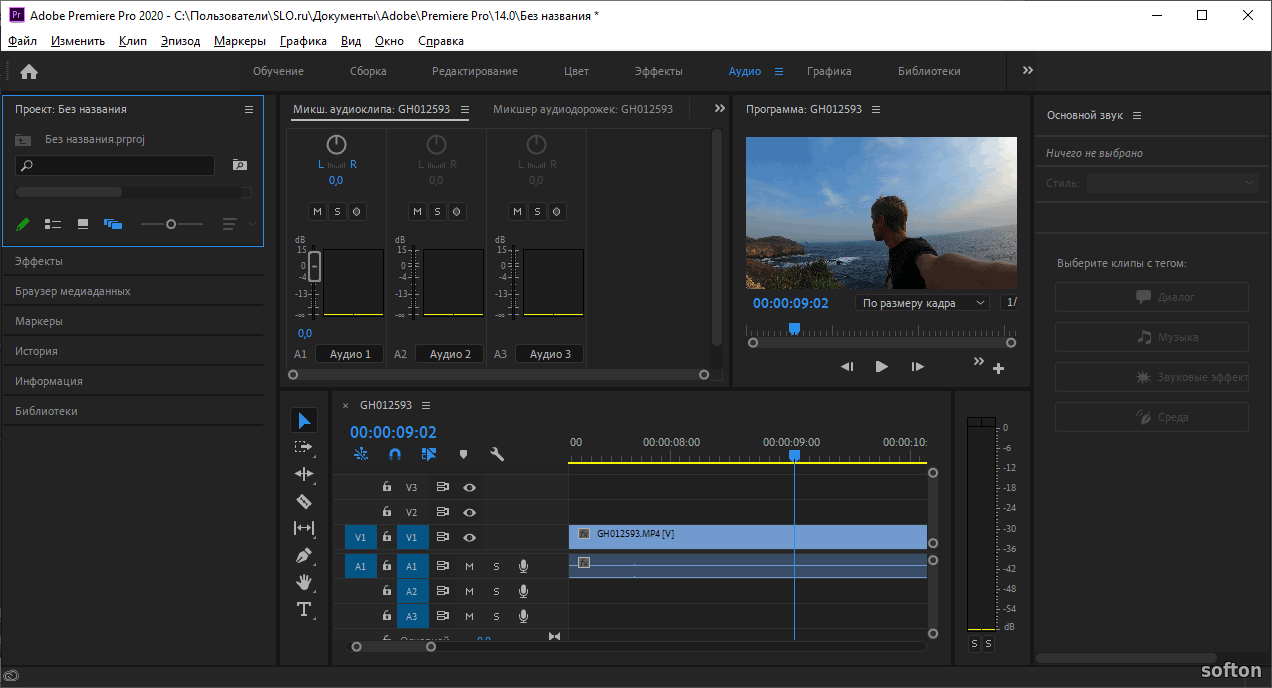
Task: Select the Pen tool in the toolbar
Action: pyautogui.click(x=304, y=555)
